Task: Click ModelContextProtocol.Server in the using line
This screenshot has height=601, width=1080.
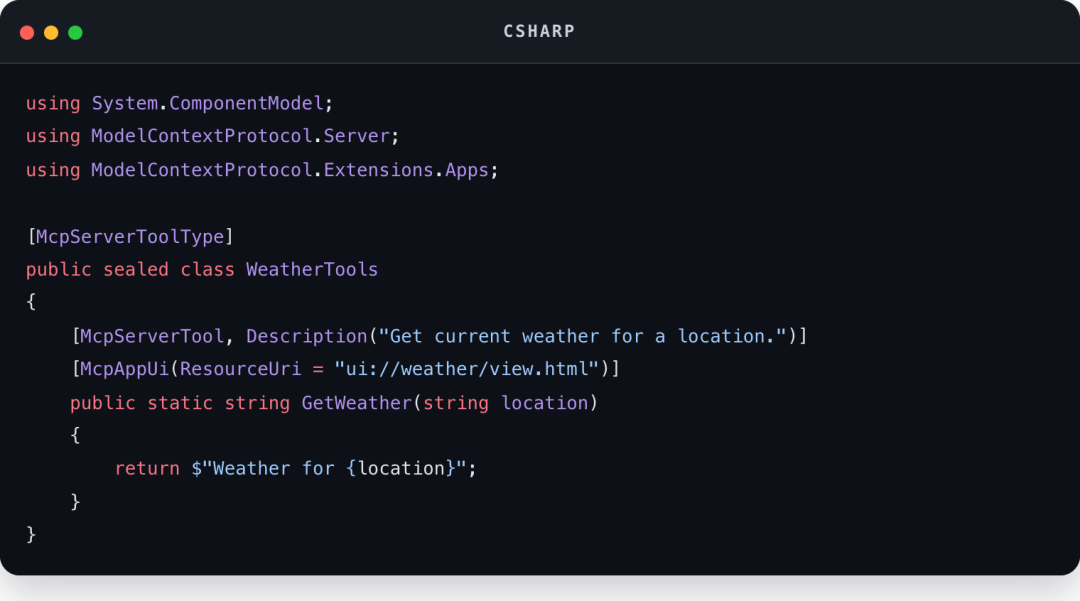Action: coord(240,136)
